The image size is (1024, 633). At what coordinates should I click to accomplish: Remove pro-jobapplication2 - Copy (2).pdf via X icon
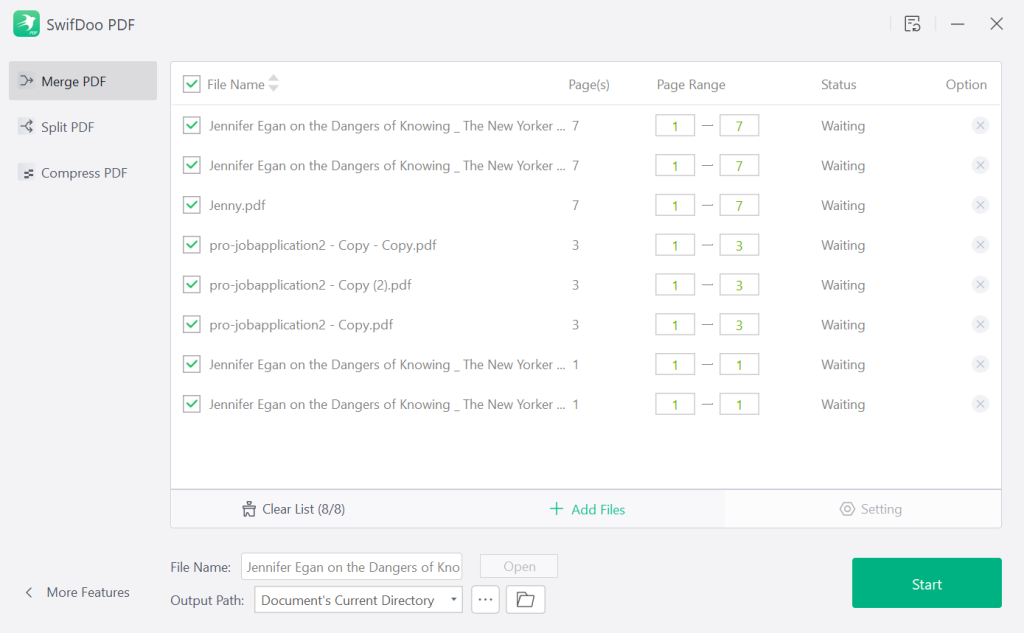click(980, 285)
